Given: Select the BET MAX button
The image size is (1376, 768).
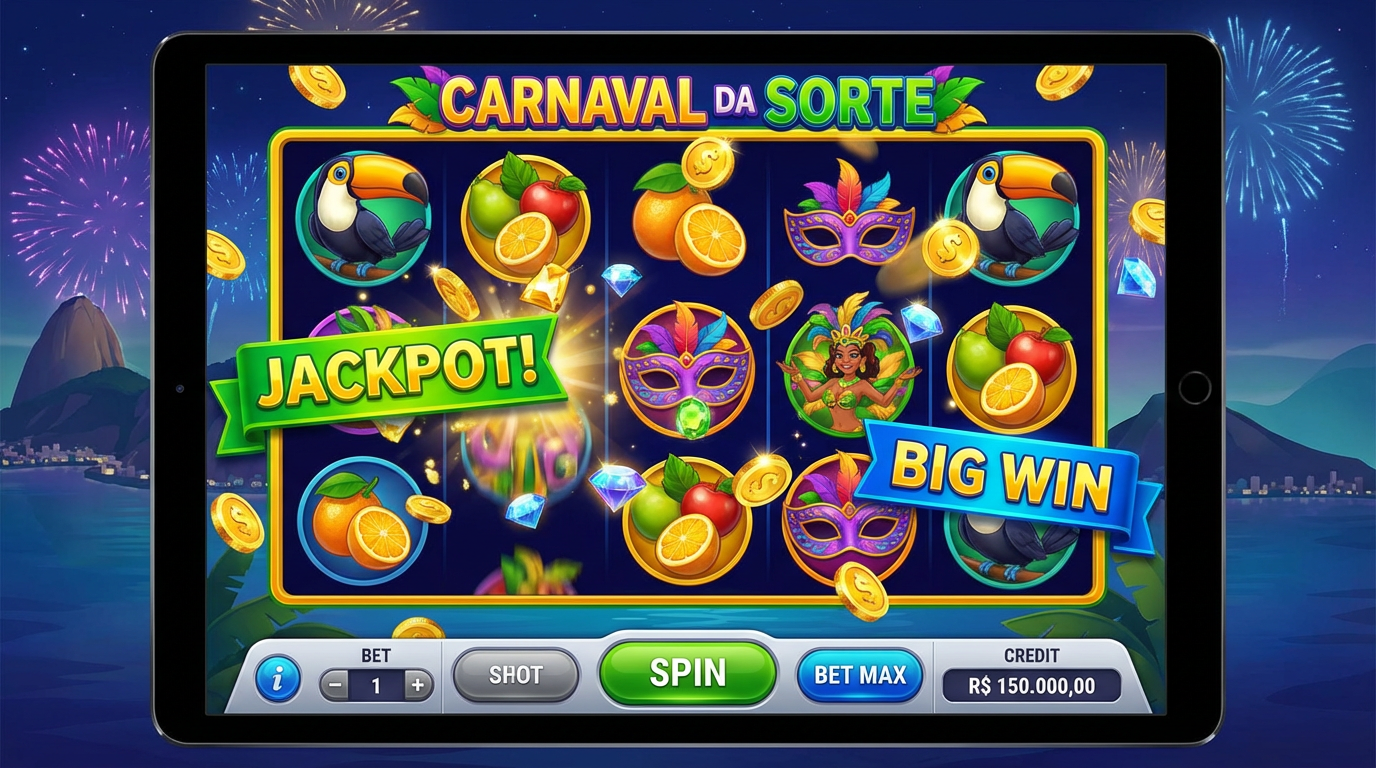Looking at the screenshot, I should point(860,675).
